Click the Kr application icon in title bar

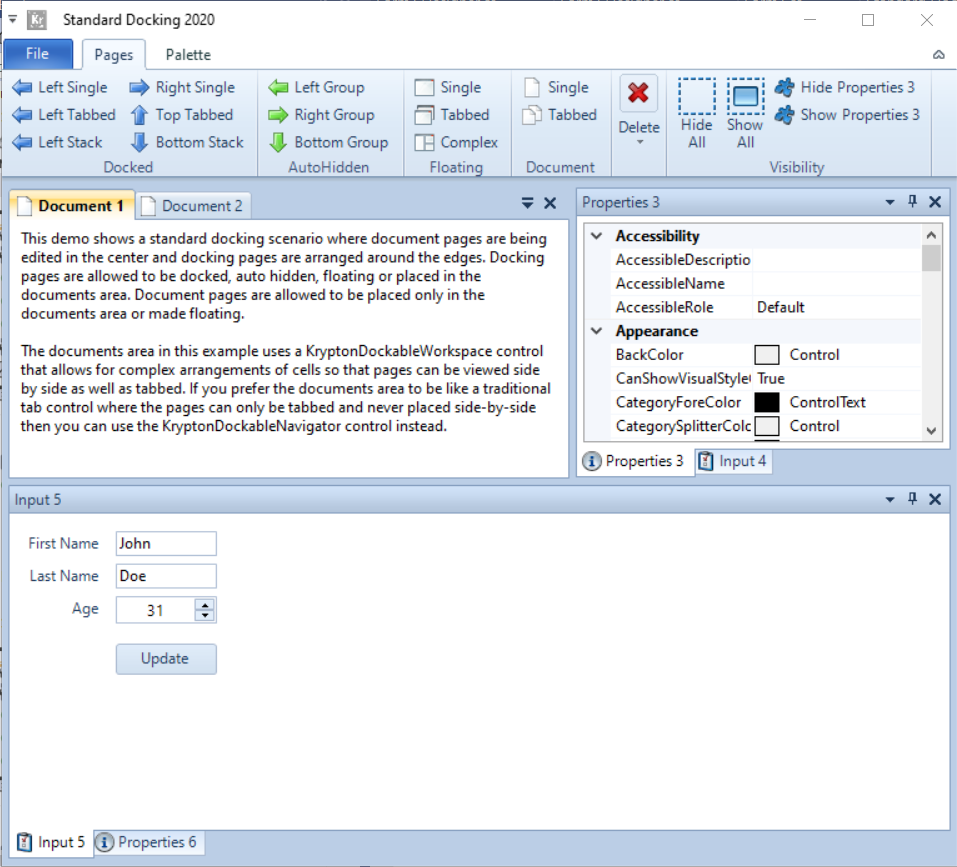pyautogui.click(x=37, y=20)
